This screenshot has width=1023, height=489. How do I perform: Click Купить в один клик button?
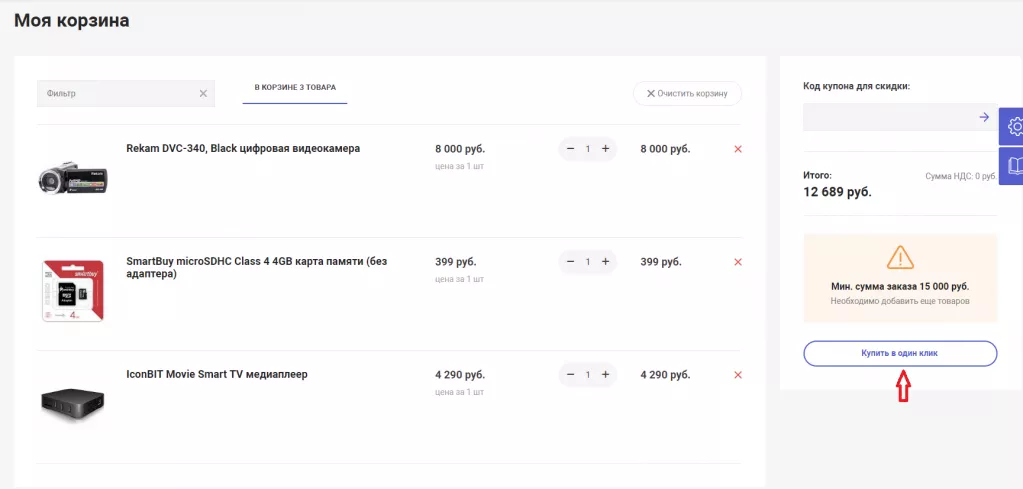point(900,353)
